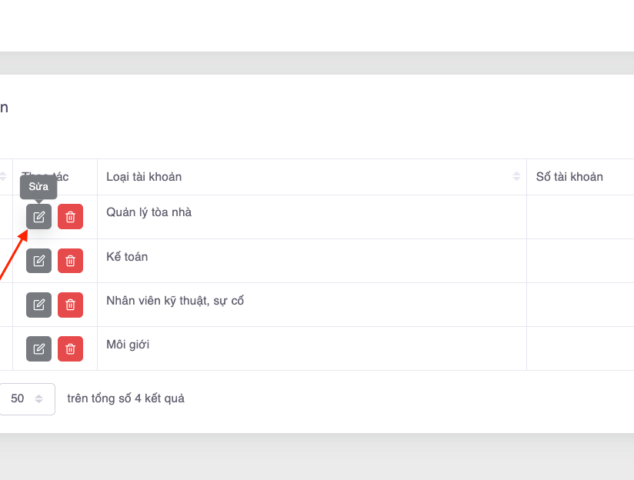
Task: Click the trên tổng số 4 kết quả text
Action: point(125,398)
